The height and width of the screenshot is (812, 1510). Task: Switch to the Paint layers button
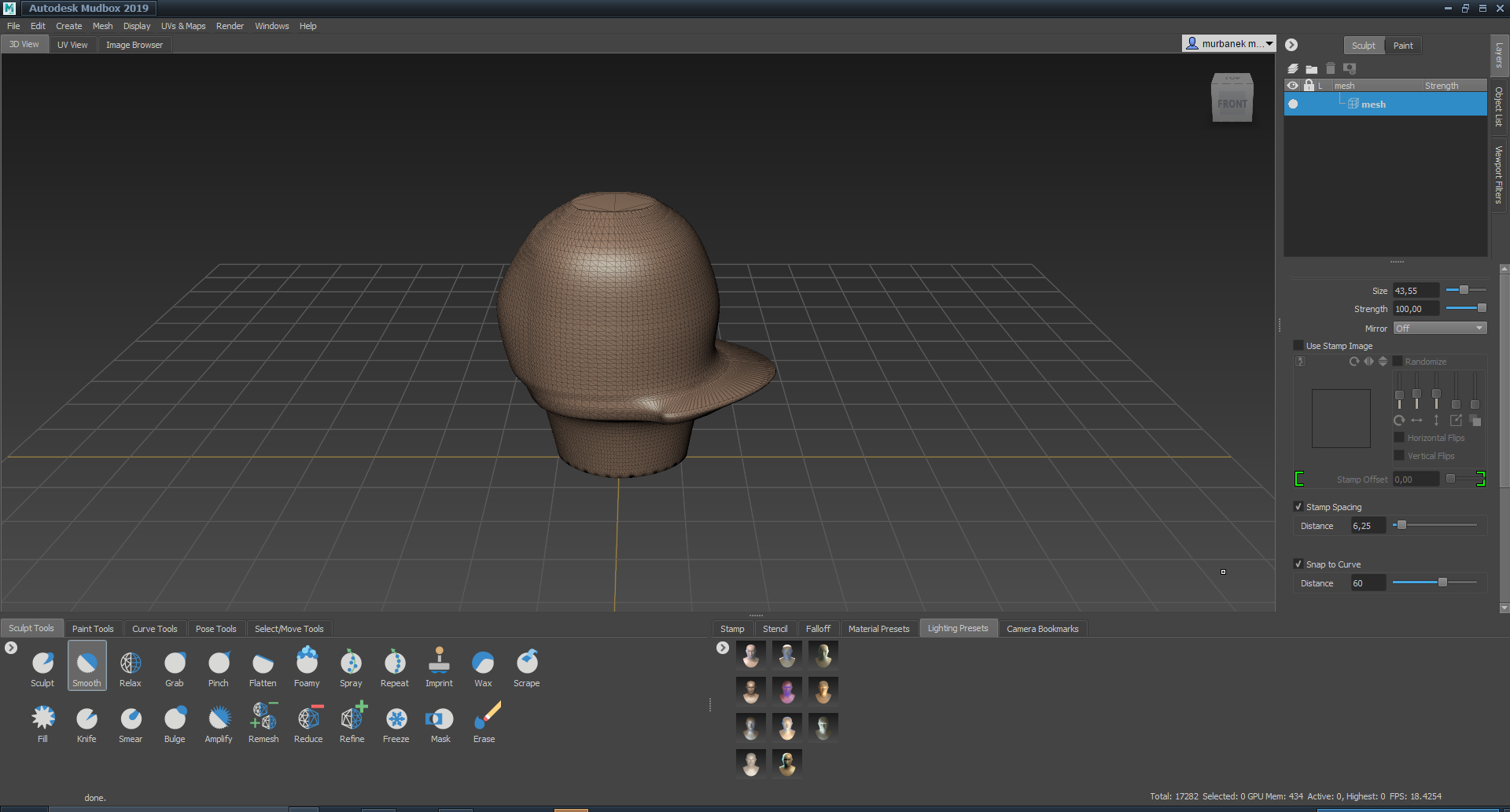pos(1402,46)
